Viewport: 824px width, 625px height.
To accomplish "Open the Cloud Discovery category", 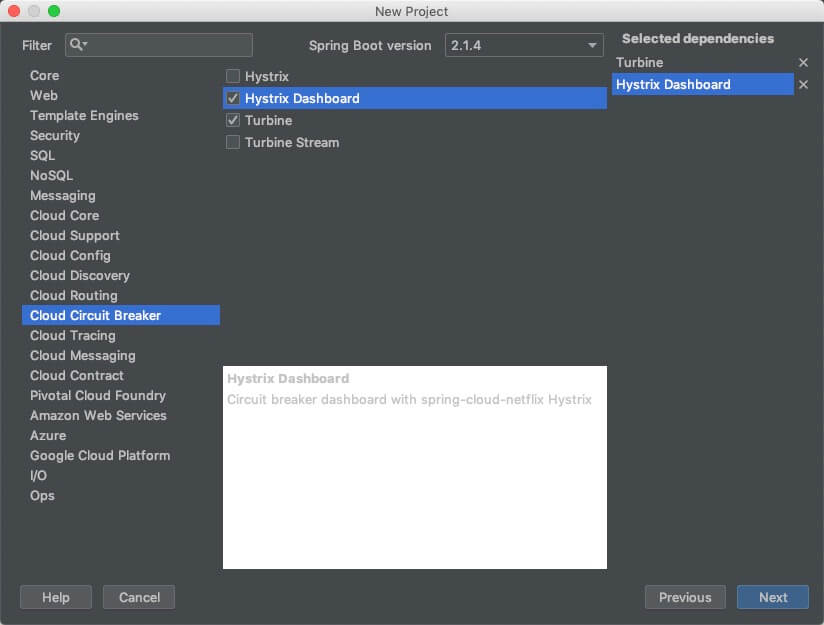I will [121, 275].
